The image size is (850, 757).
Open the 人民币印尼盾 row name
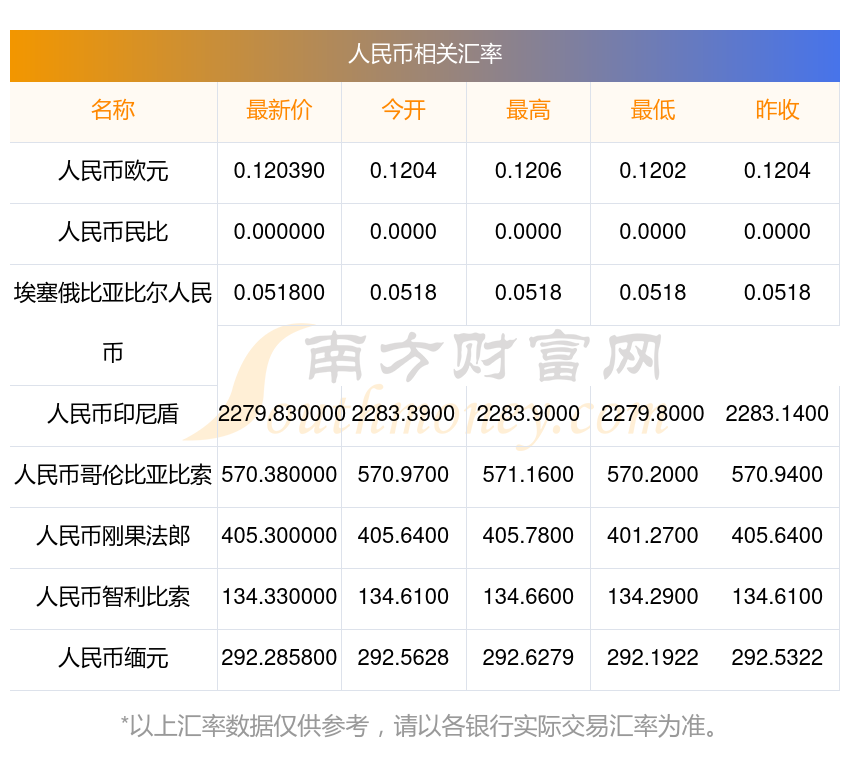[113, 414]
